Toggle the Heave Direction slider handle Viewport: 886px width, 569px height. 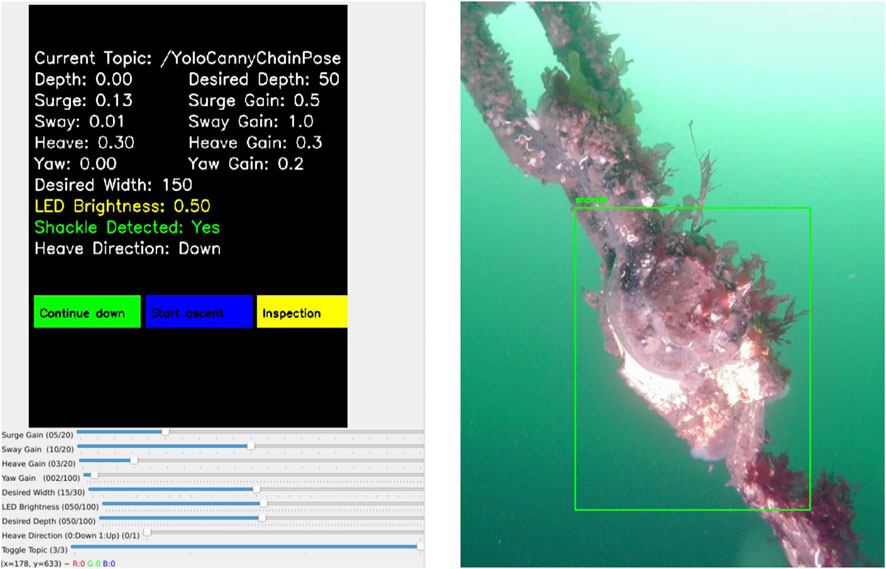pos(147,533)
